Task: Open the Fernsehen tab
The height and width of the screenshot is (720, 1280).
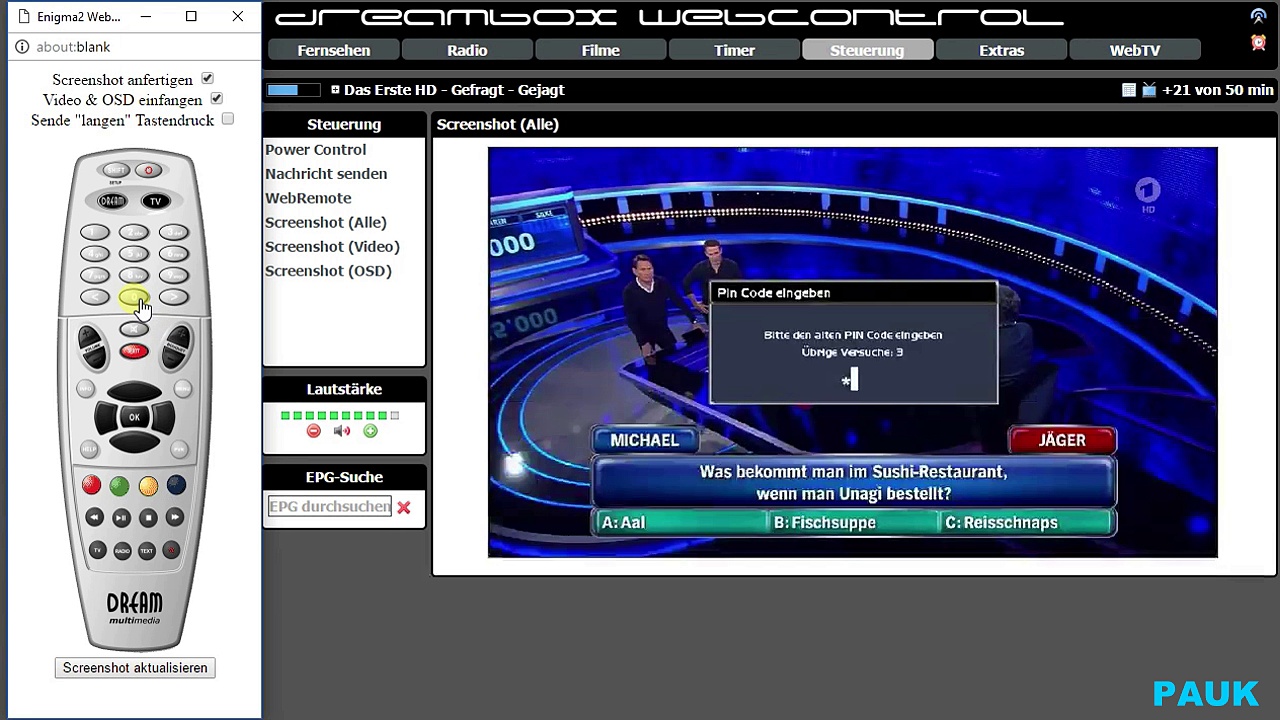Action: tap(334, 50)
